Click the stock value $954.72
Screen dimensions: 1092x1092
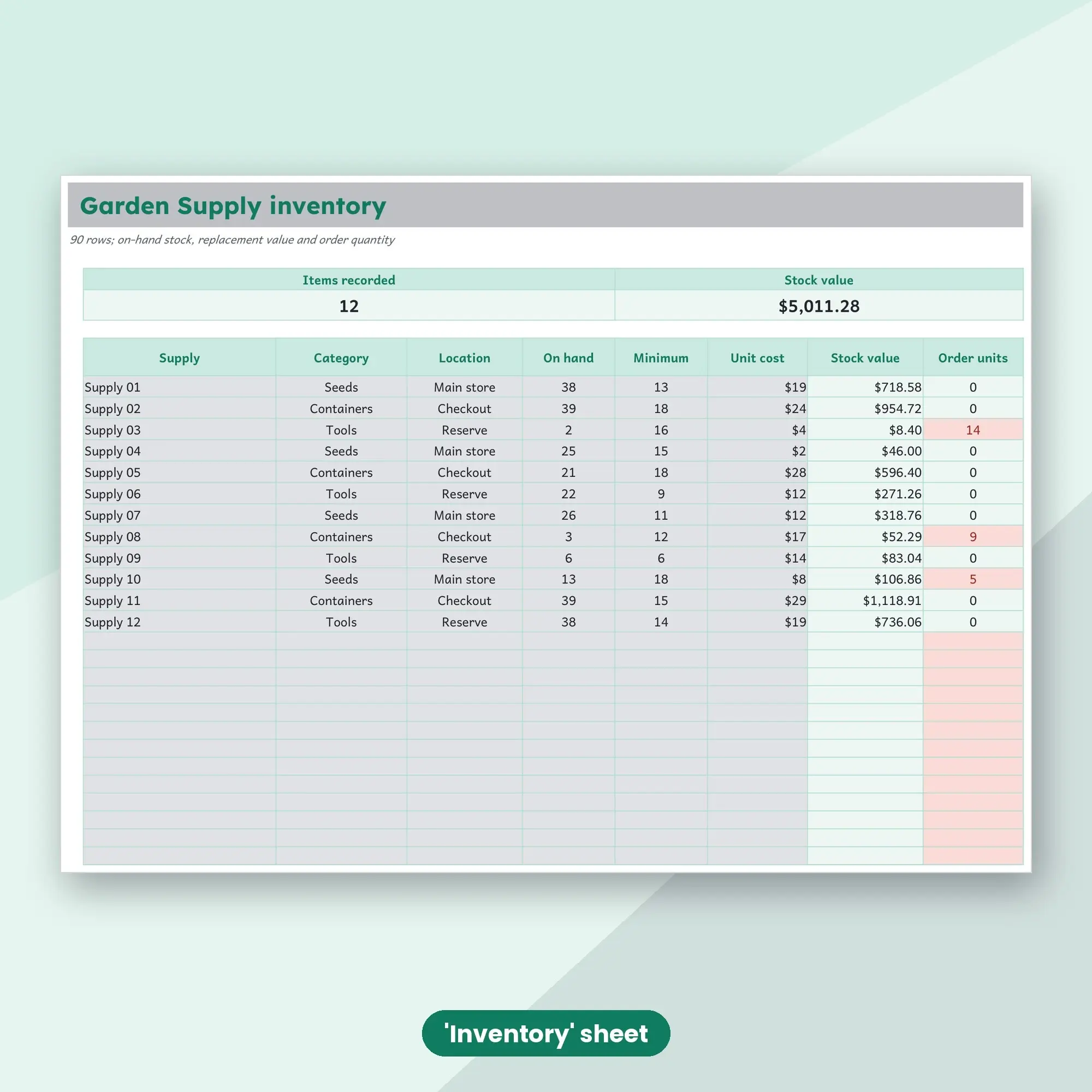click(x=865, y=408)
